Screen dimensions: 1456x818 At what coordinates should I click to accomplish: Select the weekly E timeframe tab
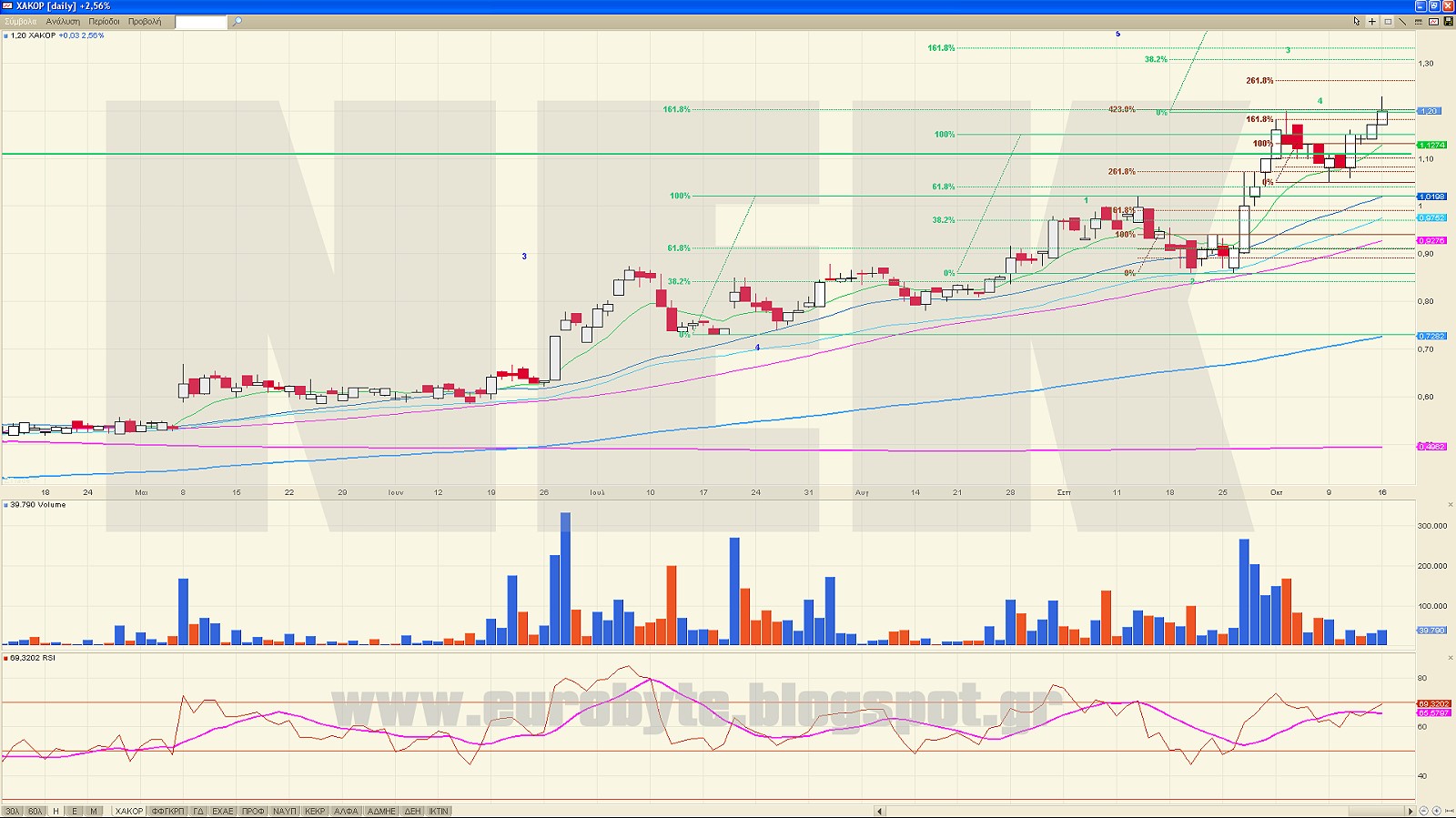75,812
